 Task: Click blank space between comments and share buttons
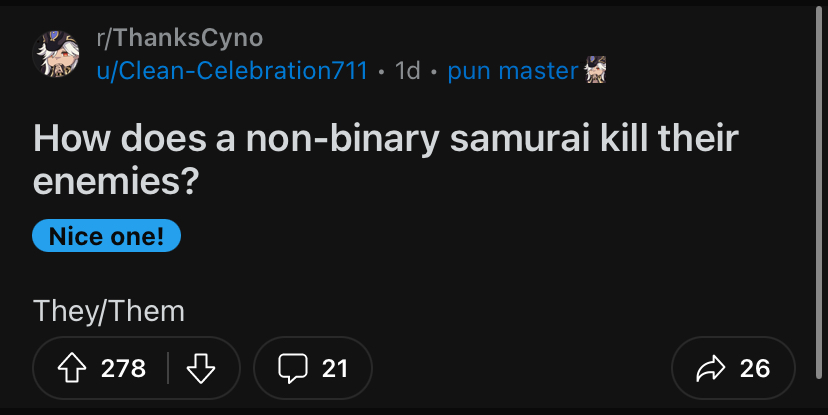coord(520,369)
